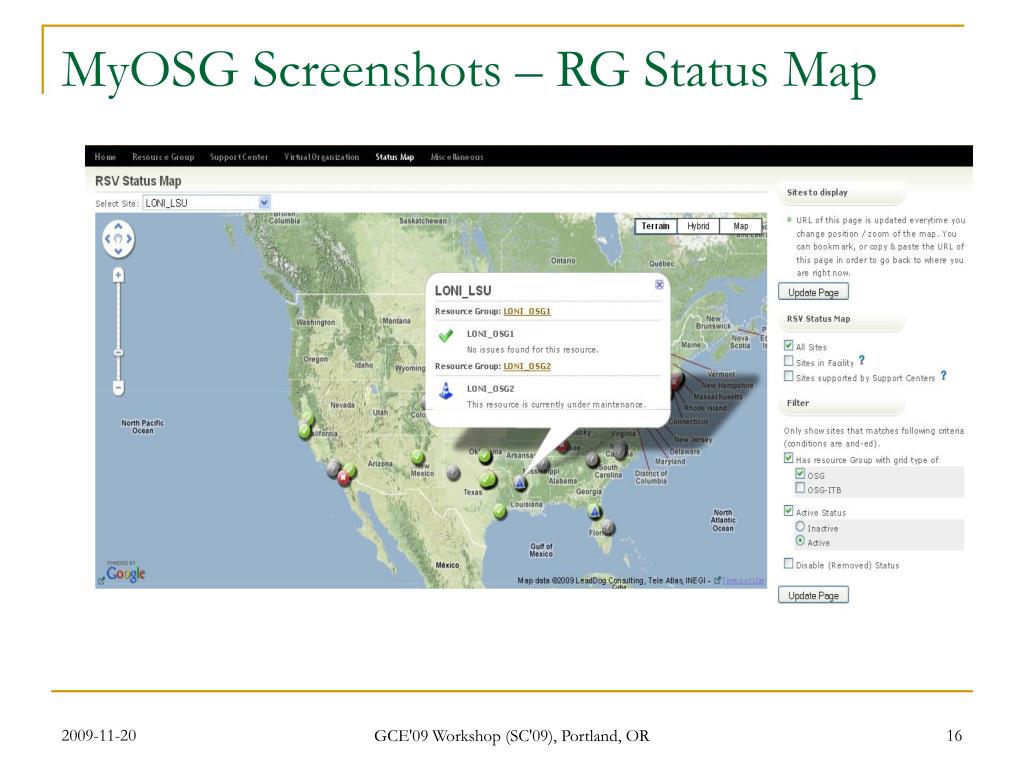The image size is (1024, 768).
Task: Open the Virtual Organization menu
Action: click(x=321, y=157)
